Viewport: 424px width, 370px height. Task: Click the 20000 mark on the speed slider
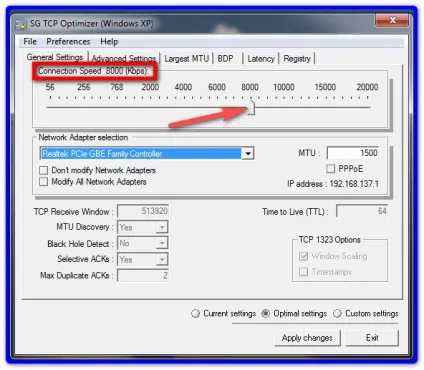tap(367, 87)
